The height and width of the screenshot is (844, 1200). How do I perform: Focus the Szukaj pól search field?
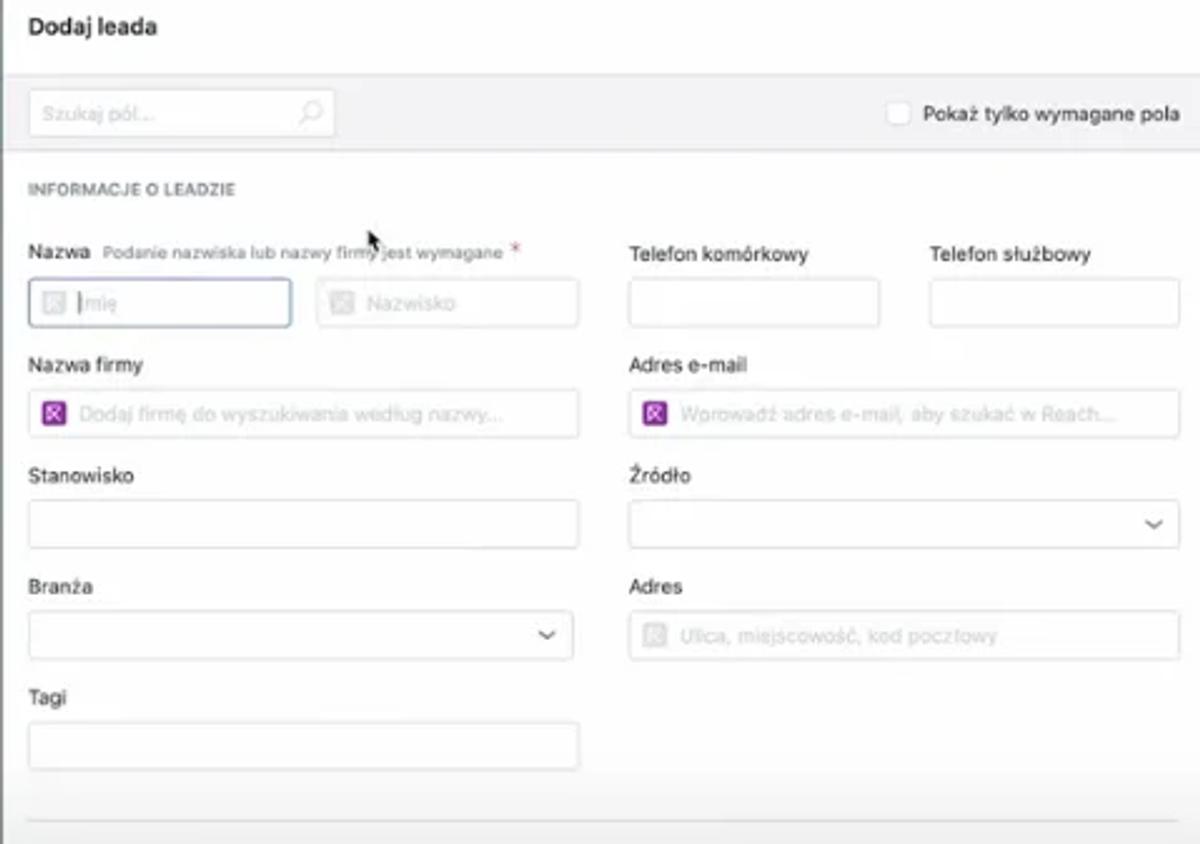[x=182, y=114]
